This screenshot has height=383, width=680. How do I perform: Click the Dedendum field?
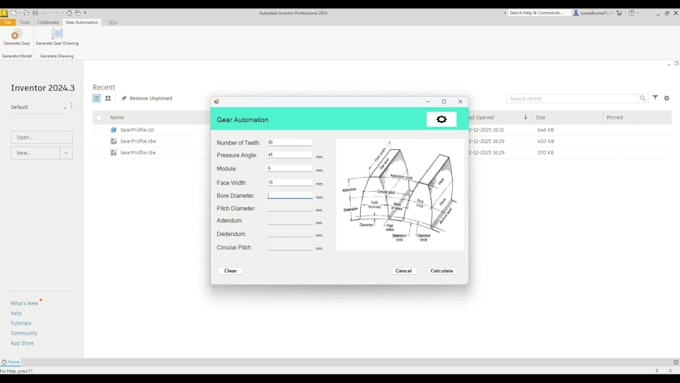point(290,234)
